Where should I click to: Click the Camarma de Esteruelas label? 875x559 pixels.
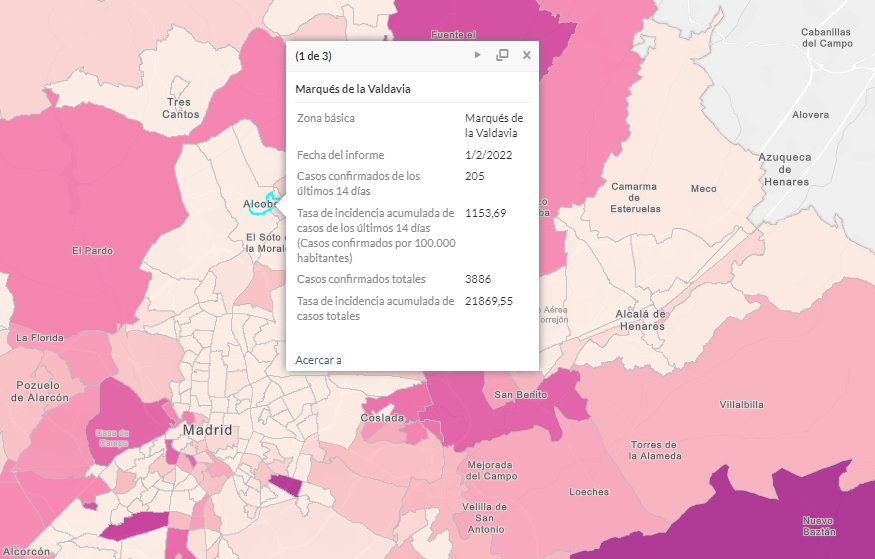pos(635,197)
